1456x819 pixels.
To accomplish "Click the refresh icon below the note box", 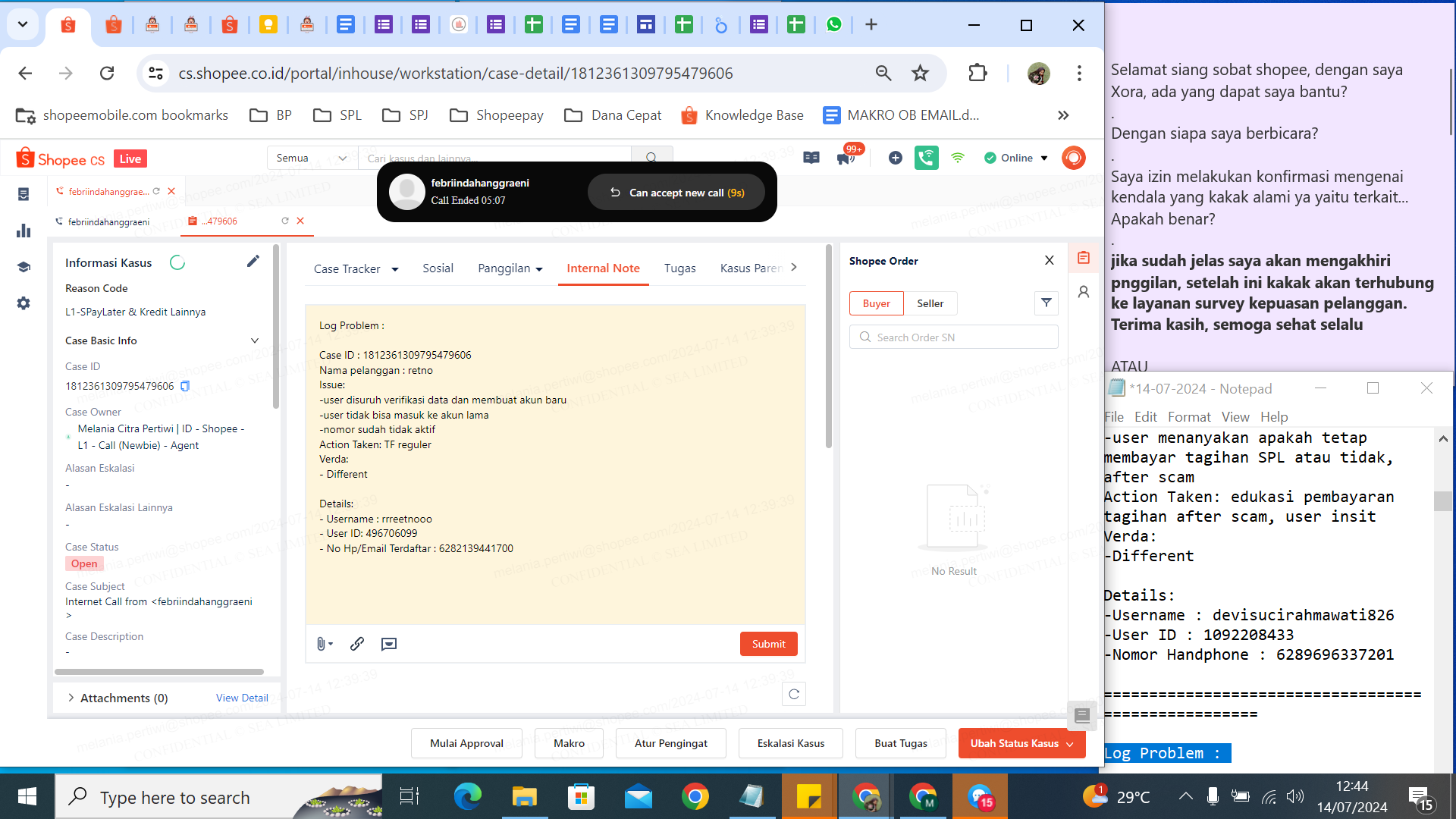I will [x=793, y=694].
